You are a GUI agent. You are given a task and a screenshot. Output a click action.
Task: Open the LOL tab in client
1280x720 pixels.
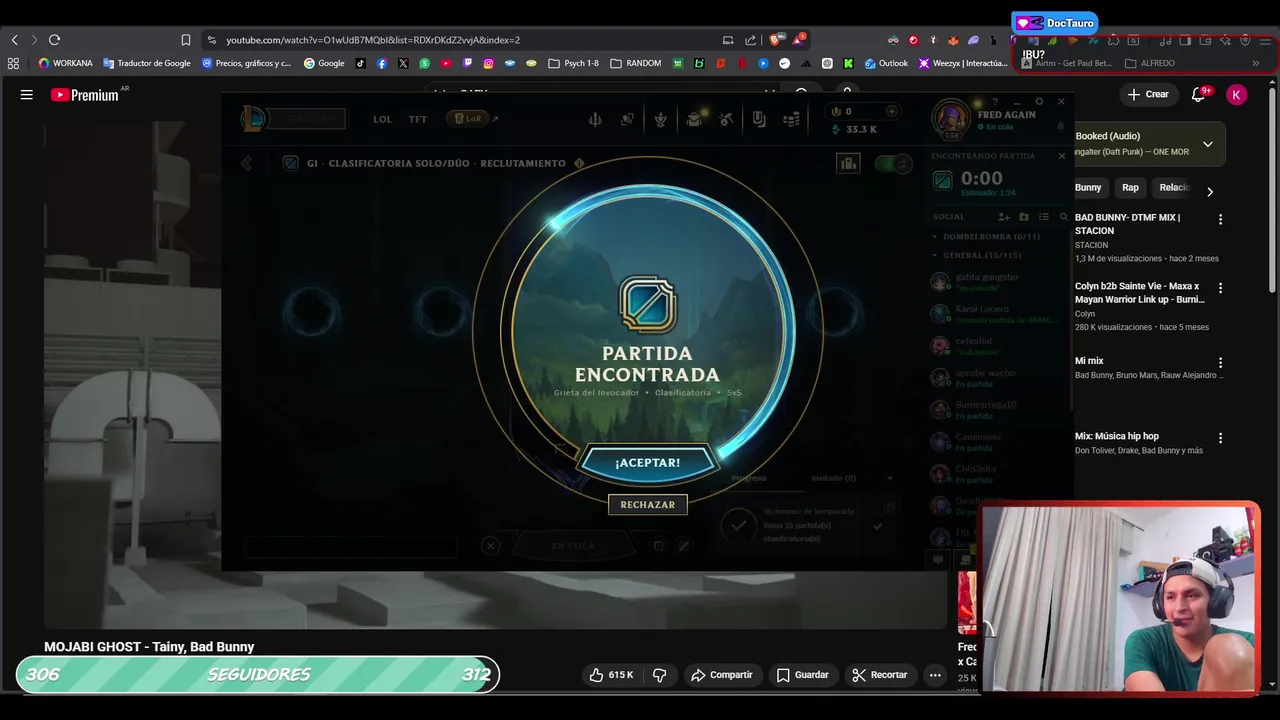click(382, 119)
